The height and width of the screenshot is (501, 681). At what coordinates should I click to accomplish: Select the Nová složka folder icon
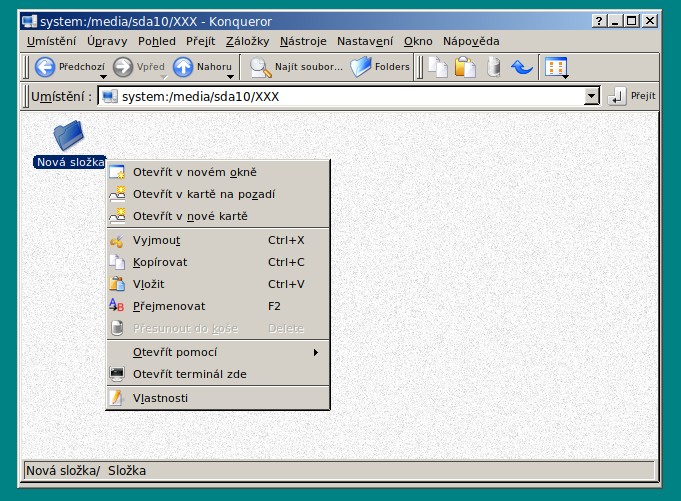click(68, 134)
